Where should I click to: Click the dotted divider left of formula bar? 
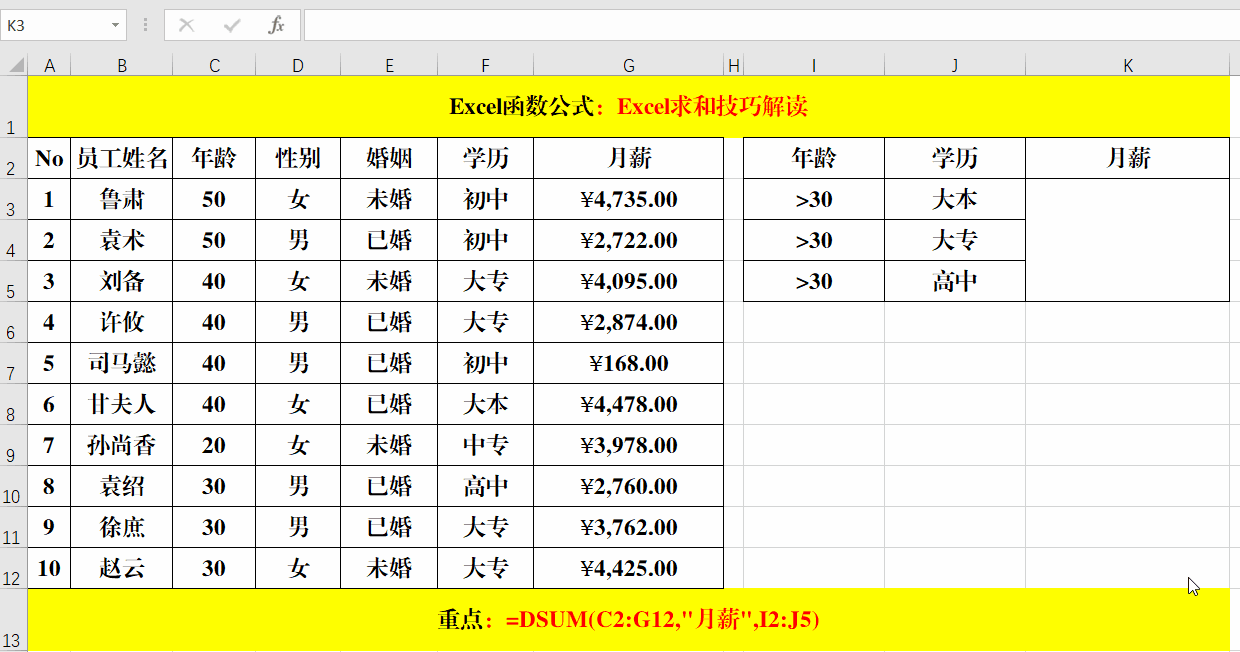click(146, 25)
